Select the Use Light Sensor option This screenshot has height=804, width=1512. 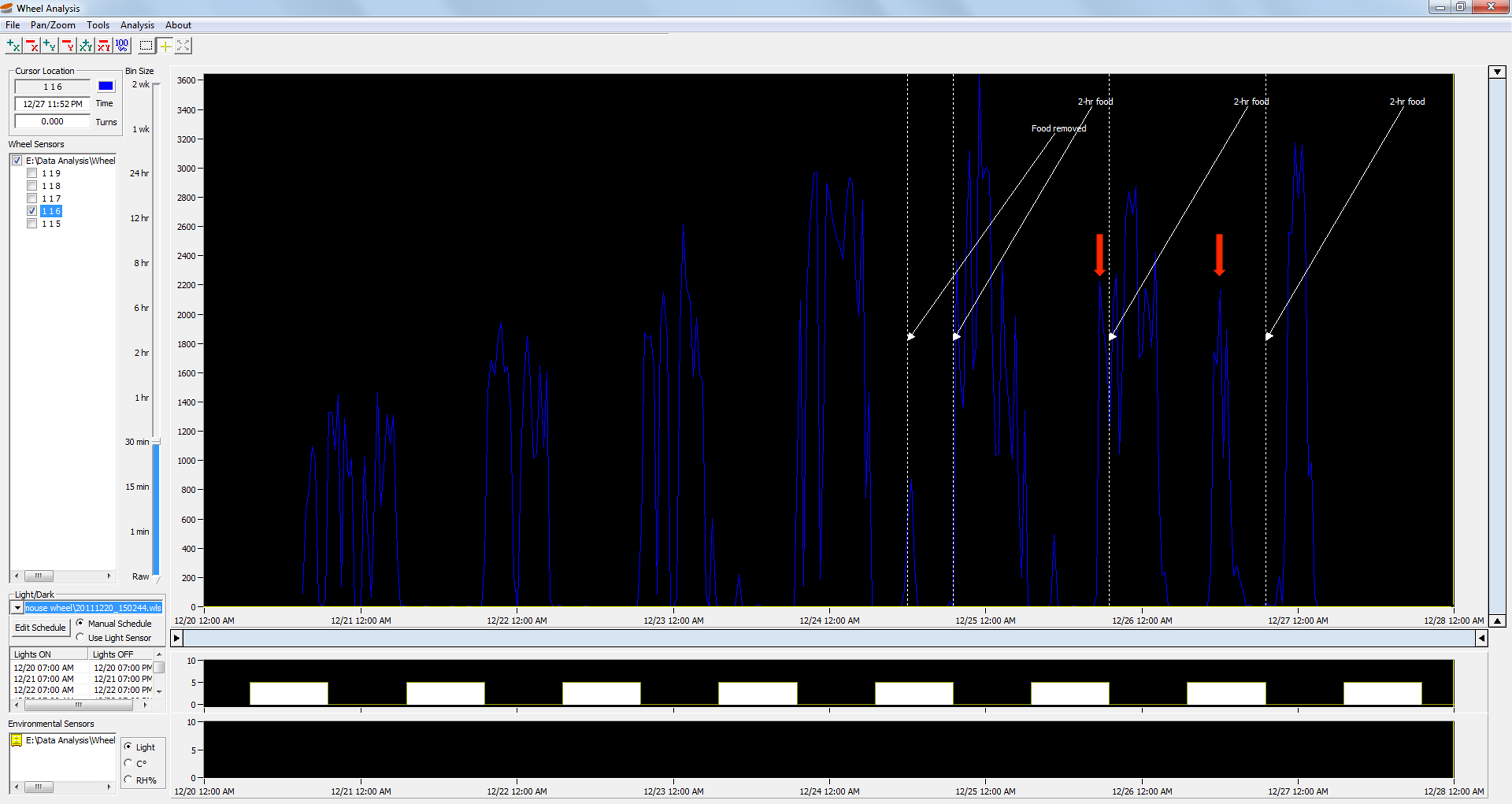tap(80, 637)
